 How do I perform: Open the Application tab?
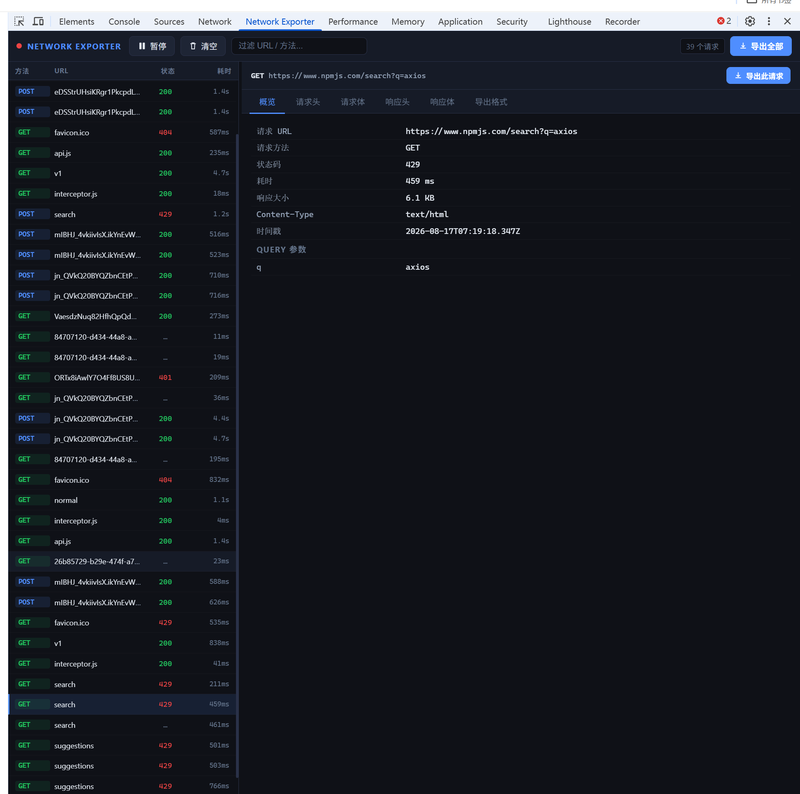460,21
